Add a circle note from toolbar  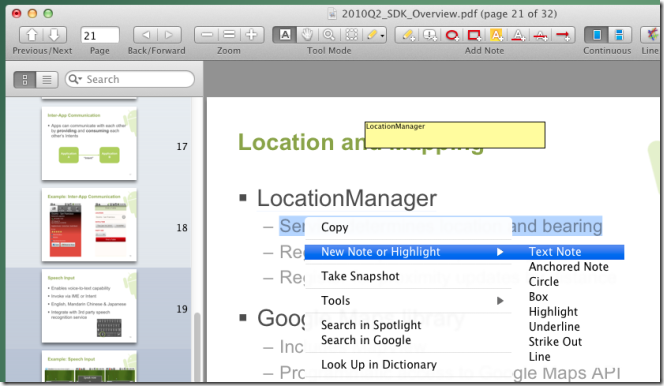(x=452, y=35)
